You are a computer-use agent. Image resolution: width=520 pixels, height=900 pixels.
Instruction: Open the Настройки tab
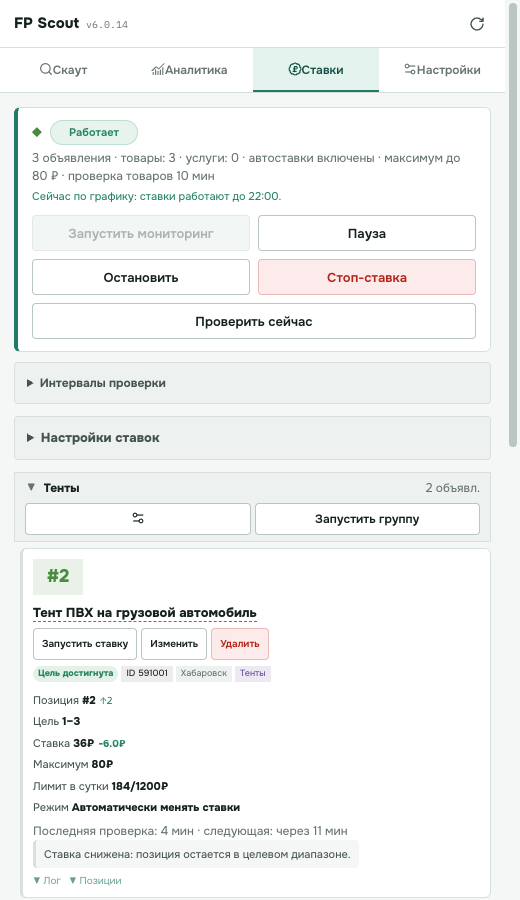442,70
